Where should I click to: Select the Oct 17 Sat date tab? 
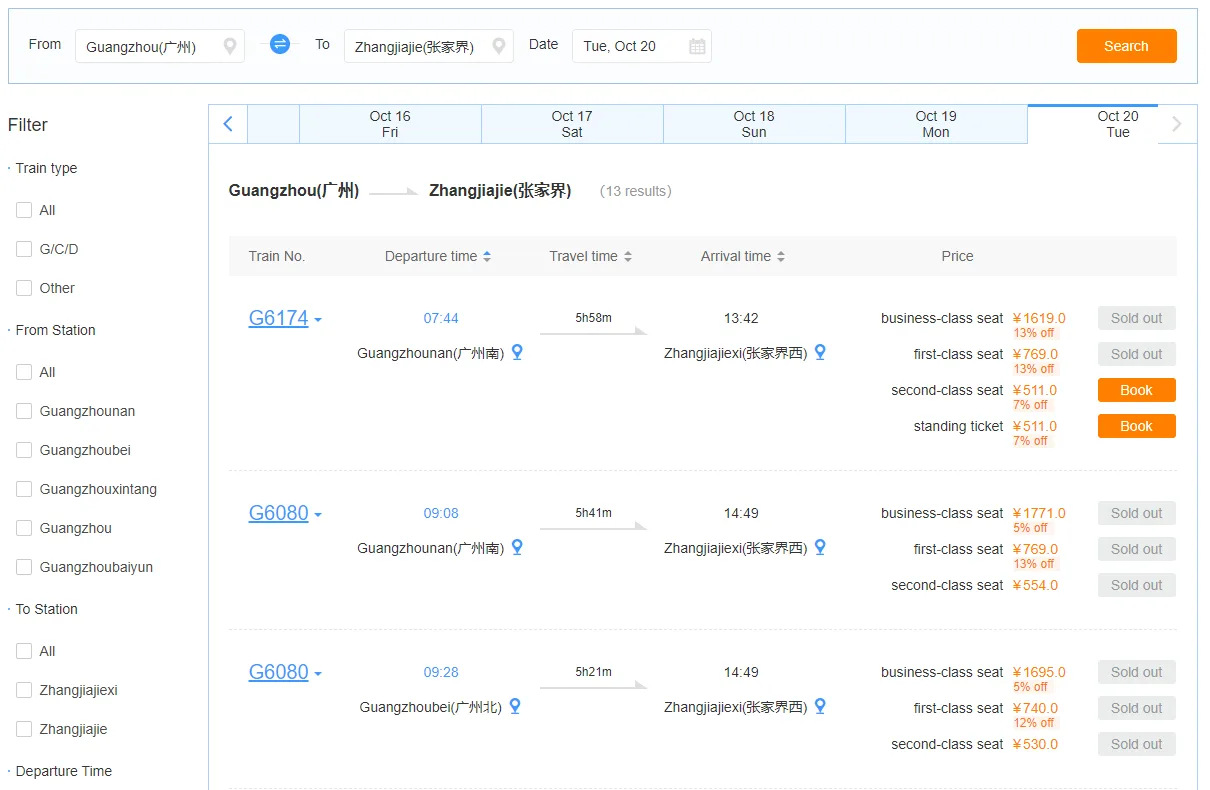click(572, 124)
